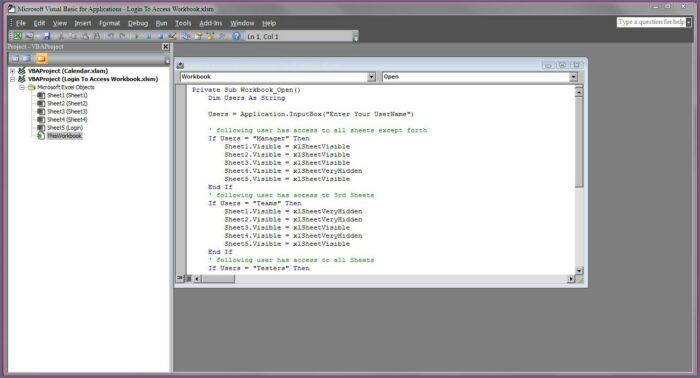
Task: Open the Insert menu
Action: [x=83, y=23]
